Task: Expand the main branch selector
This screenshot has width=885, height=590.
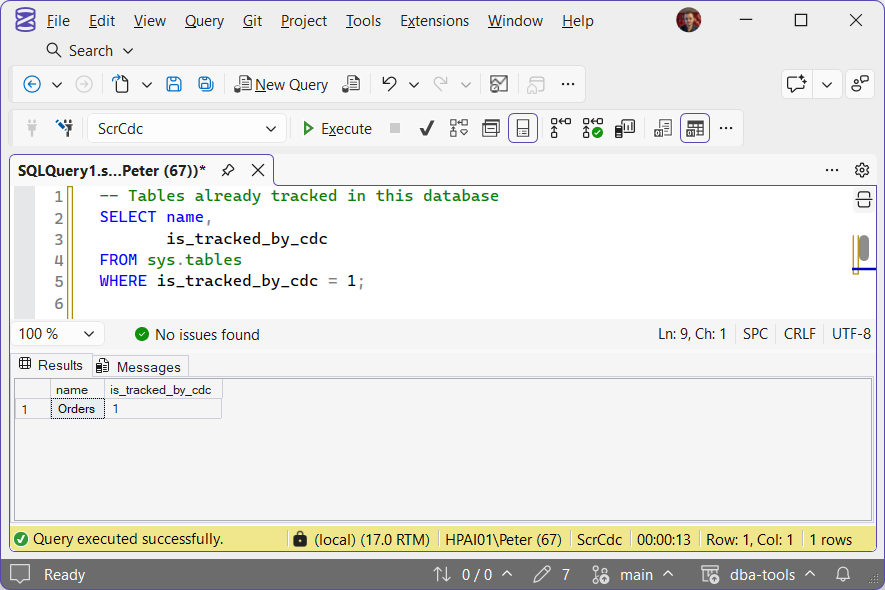Action: click(633, 575)
